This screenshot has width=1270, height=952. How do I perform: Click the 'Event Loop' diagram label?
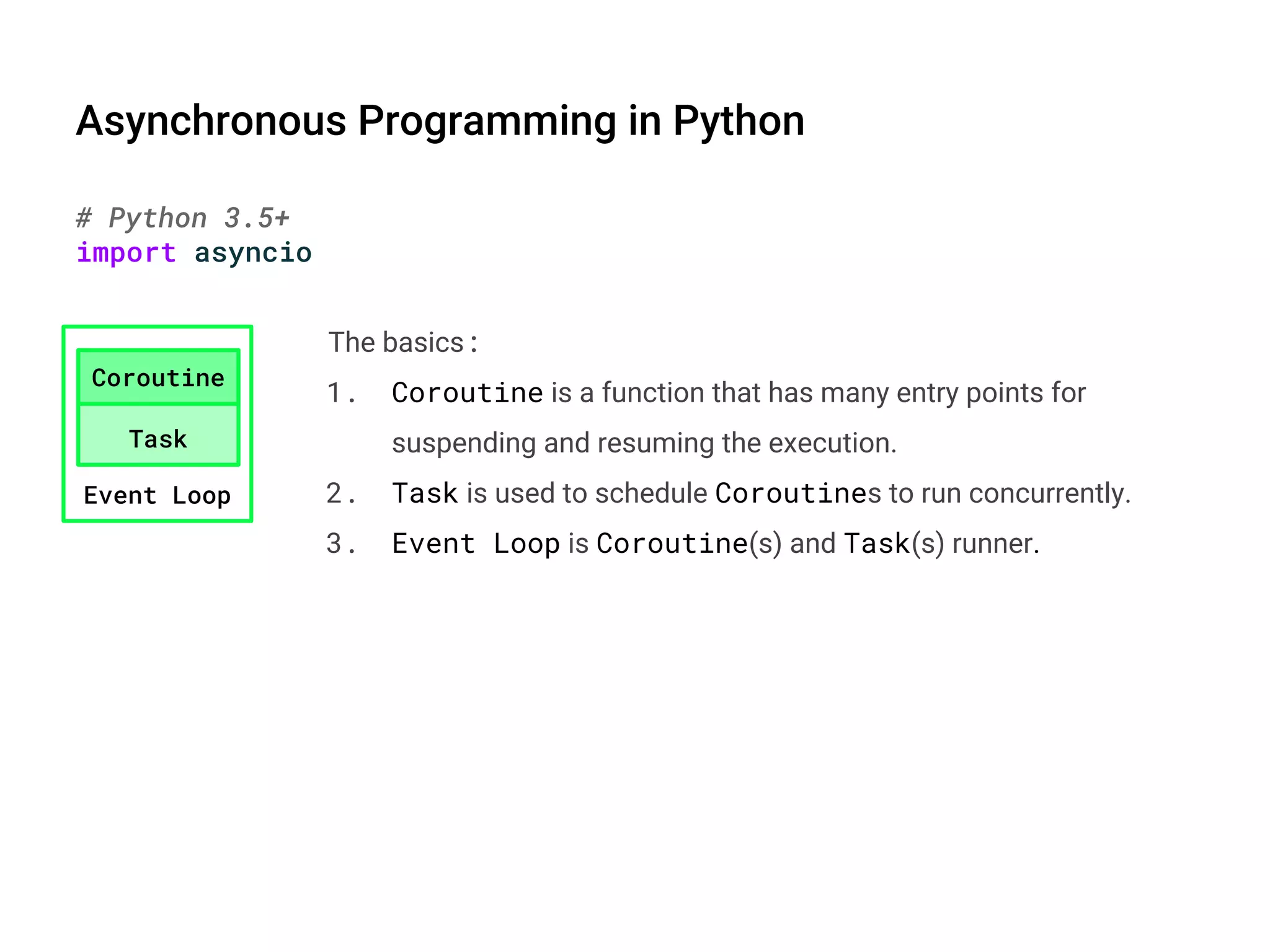point(158,496)
